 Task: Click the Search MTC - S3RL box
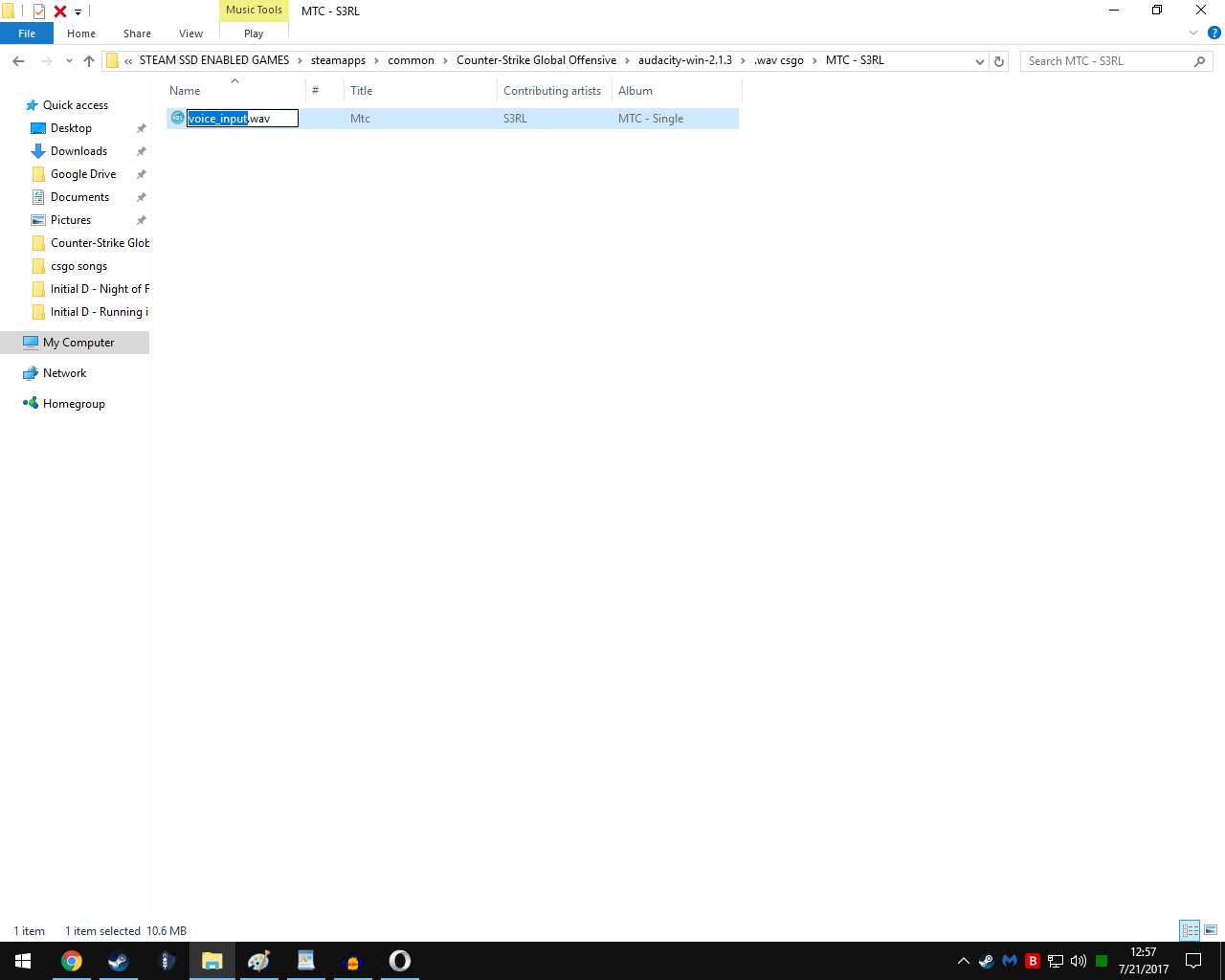click(1116, 61)
